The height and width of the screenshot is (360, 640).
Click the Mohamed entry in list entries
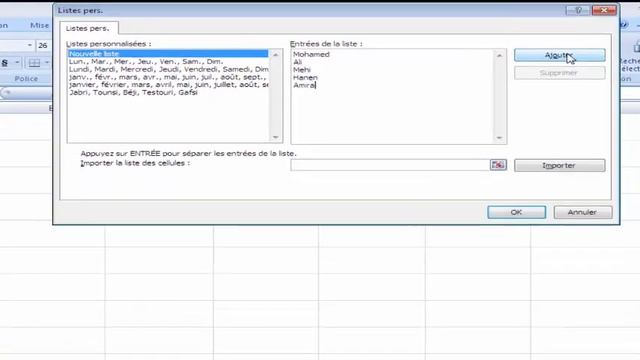[311, 54]
